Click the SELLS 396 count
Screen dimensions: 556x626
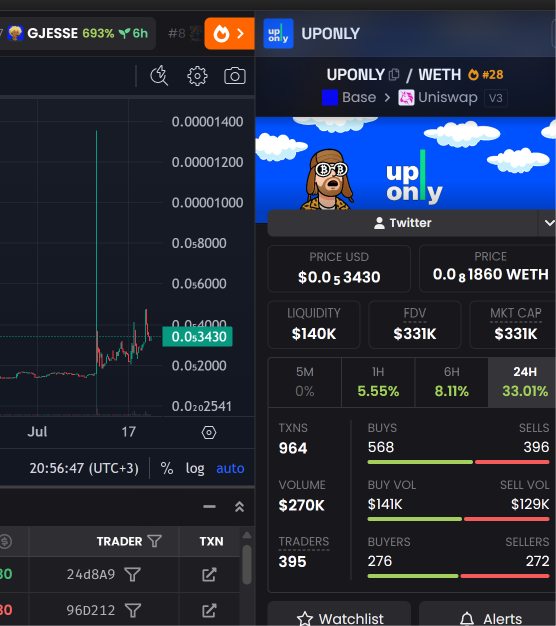pyautogui.click(x=536, y=447)
